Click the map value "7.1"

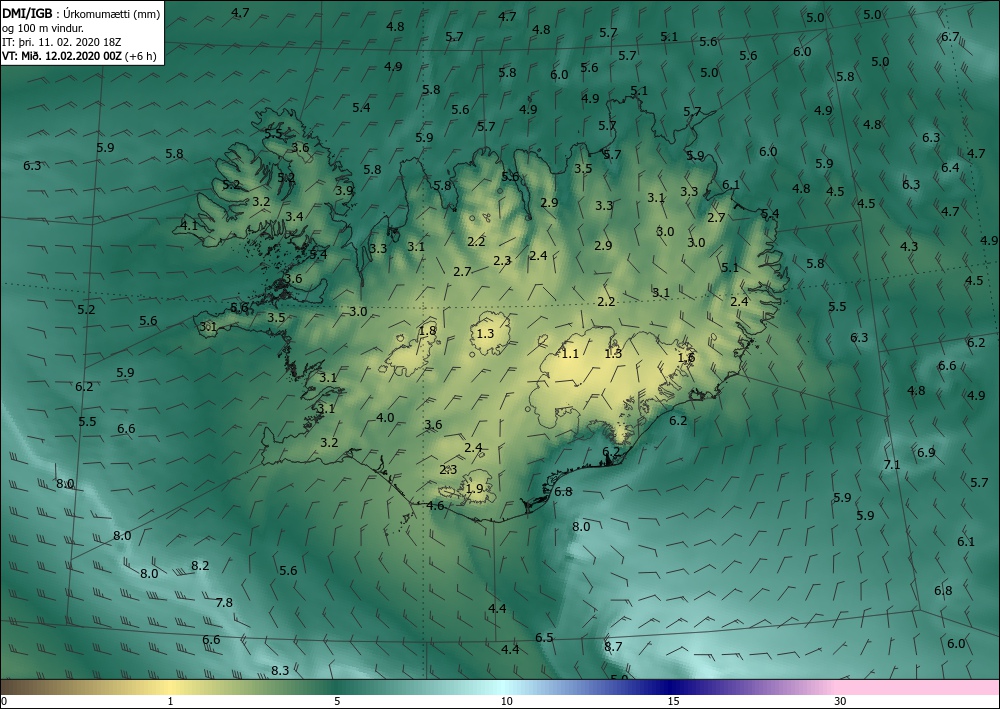(892, 465)
